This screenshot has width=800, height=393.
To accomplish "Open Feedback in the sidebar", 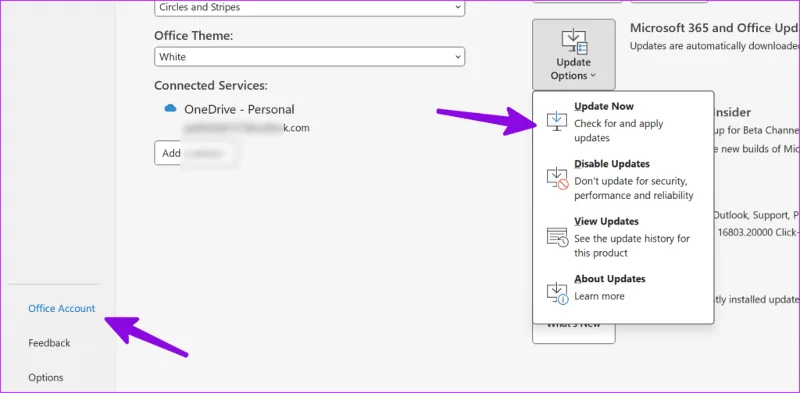I will [49, 343].
